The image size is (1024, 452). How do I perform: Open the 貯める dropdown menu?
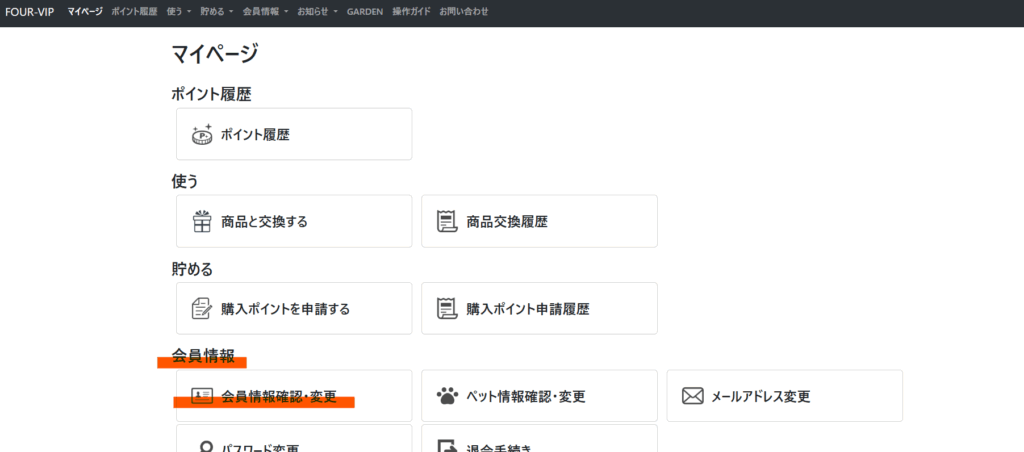click(x=216, y=12)
